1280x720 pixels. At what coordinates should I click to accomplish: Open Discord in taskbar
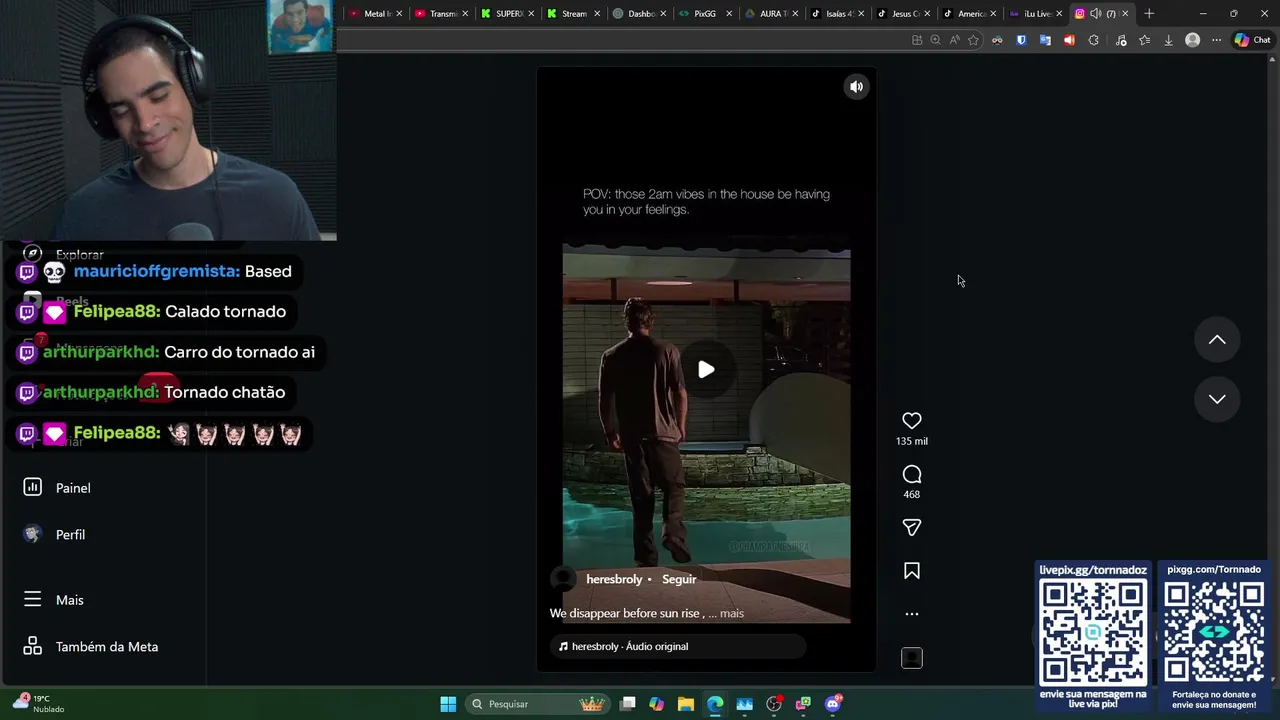tap(833, 704)
